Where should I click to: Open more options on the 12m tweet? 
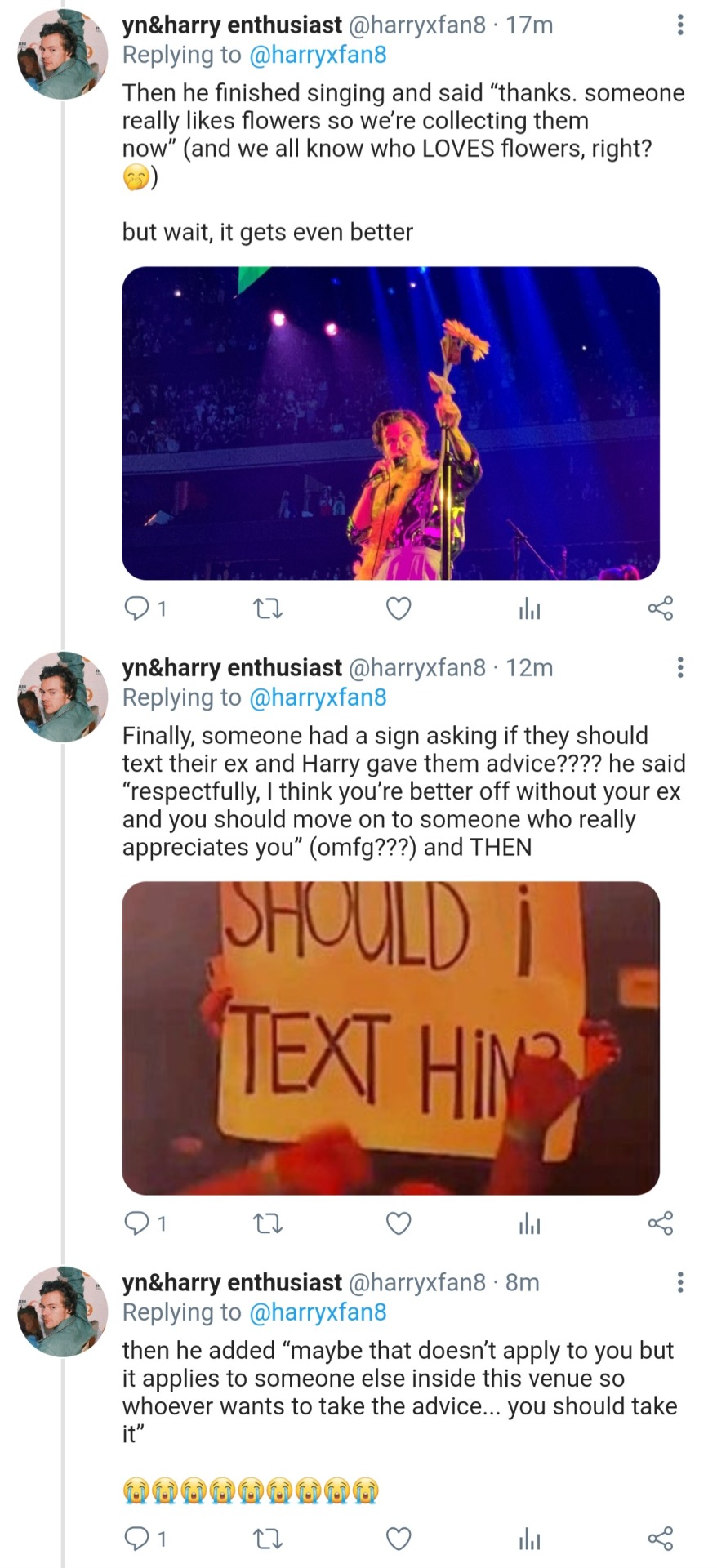(679, 668)
